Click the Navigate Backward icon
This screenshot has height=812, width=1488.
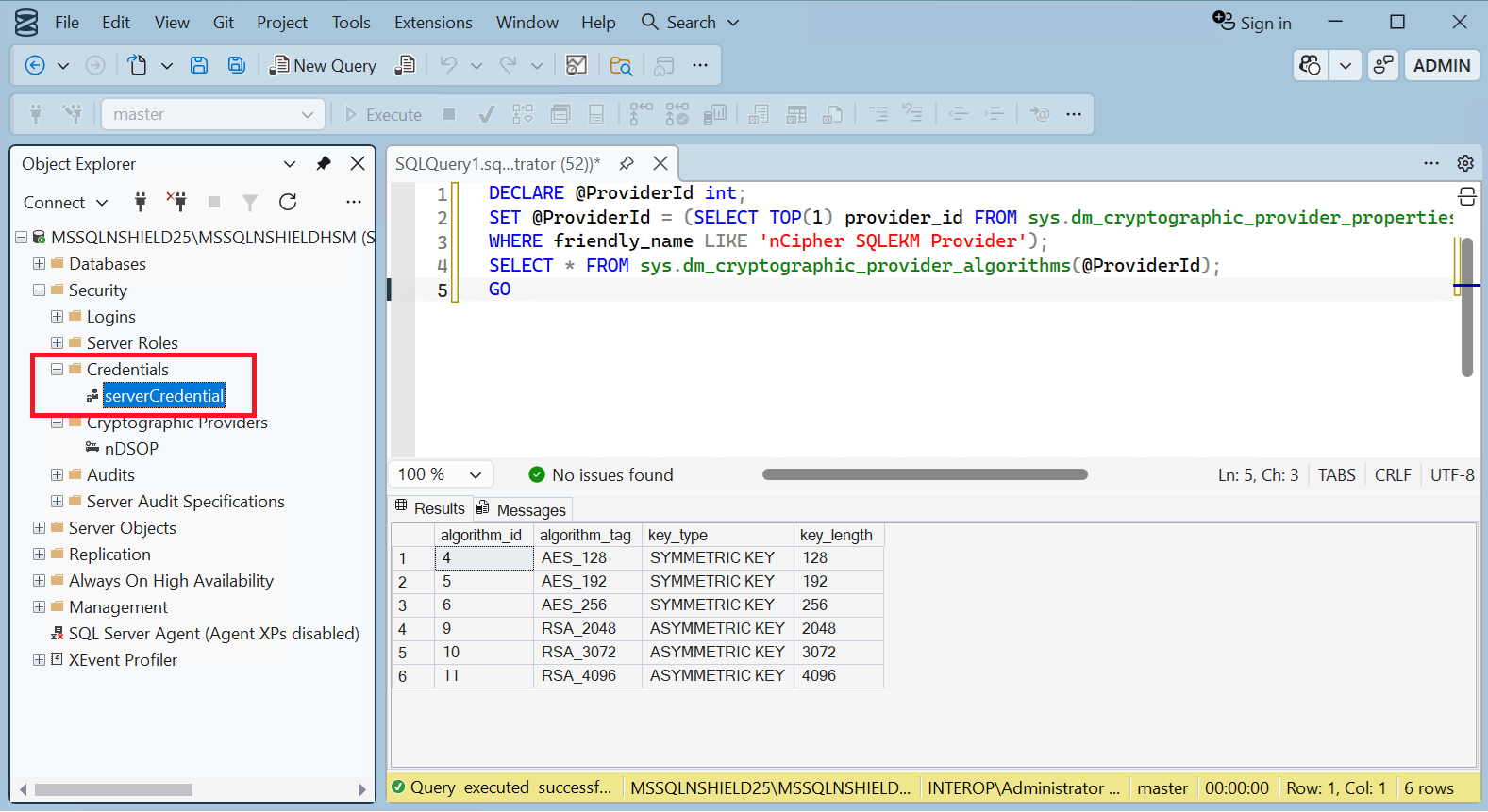[x=35, y=65]
